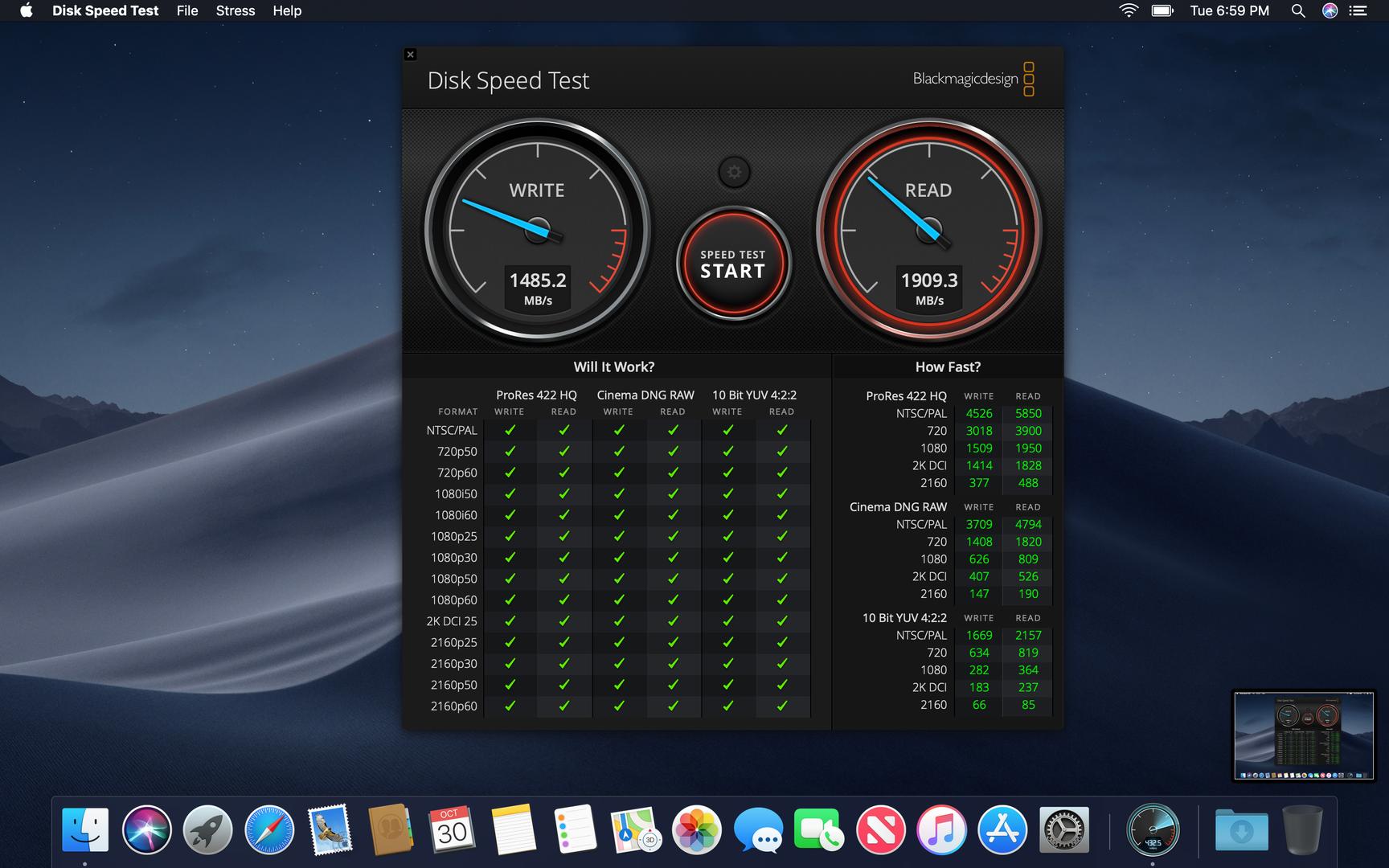1389x868 pixels.
Task: Click the 5850 ProRes NTSC/PAL read value
Action: [1028, 413]
